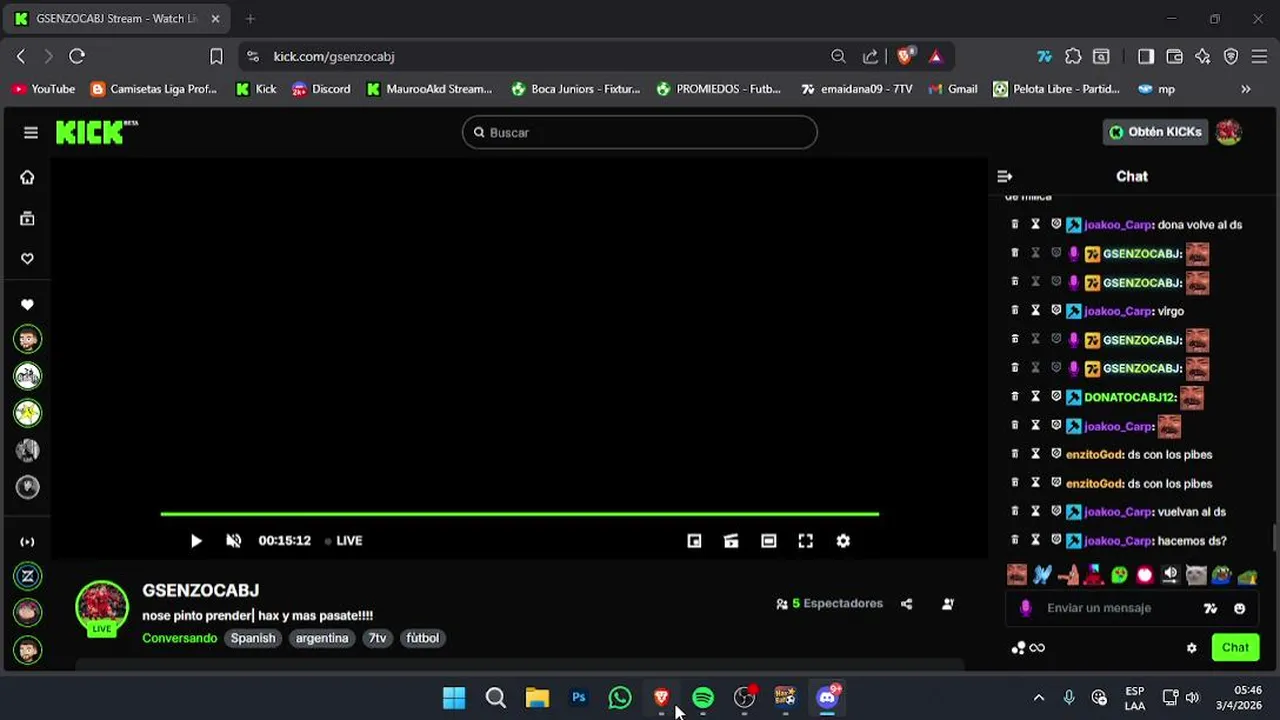Click the recommended streams broadcast icon
1280x720 pixels.
[27, 541]
